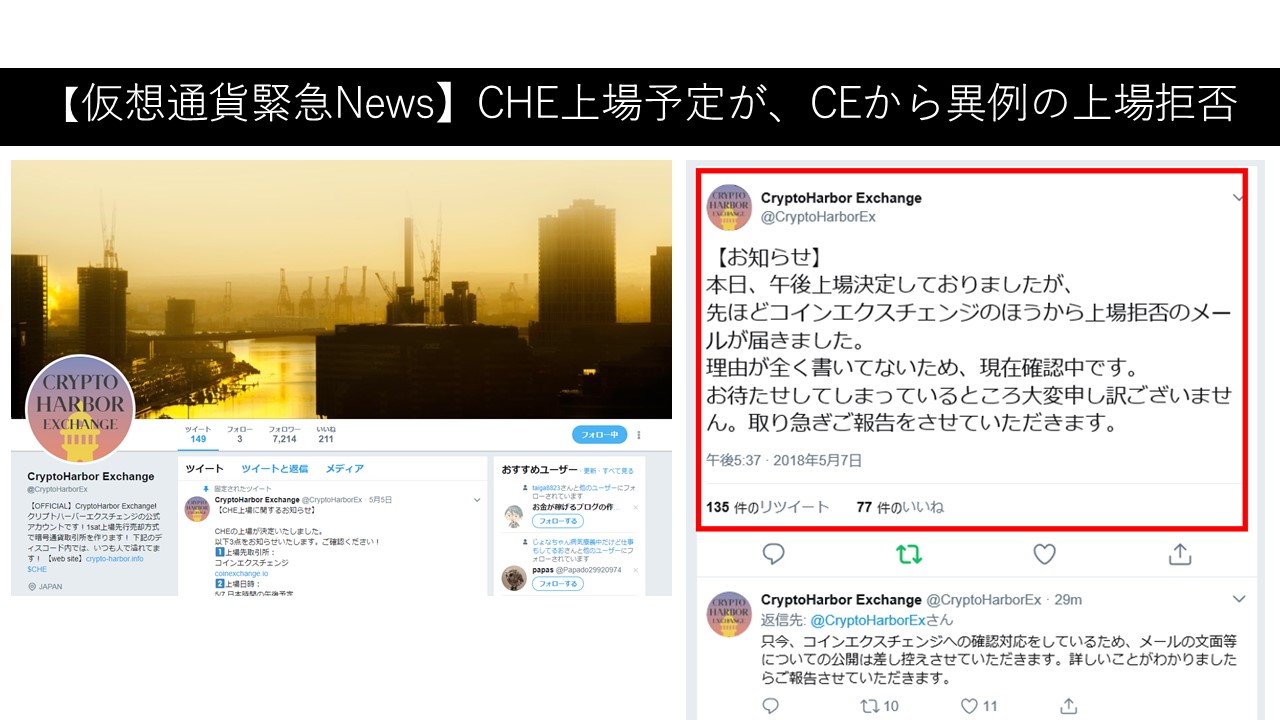Click the share upload icon under main tweet
This screenshot has height=720, width=1280.
(x=1180, y=553)
